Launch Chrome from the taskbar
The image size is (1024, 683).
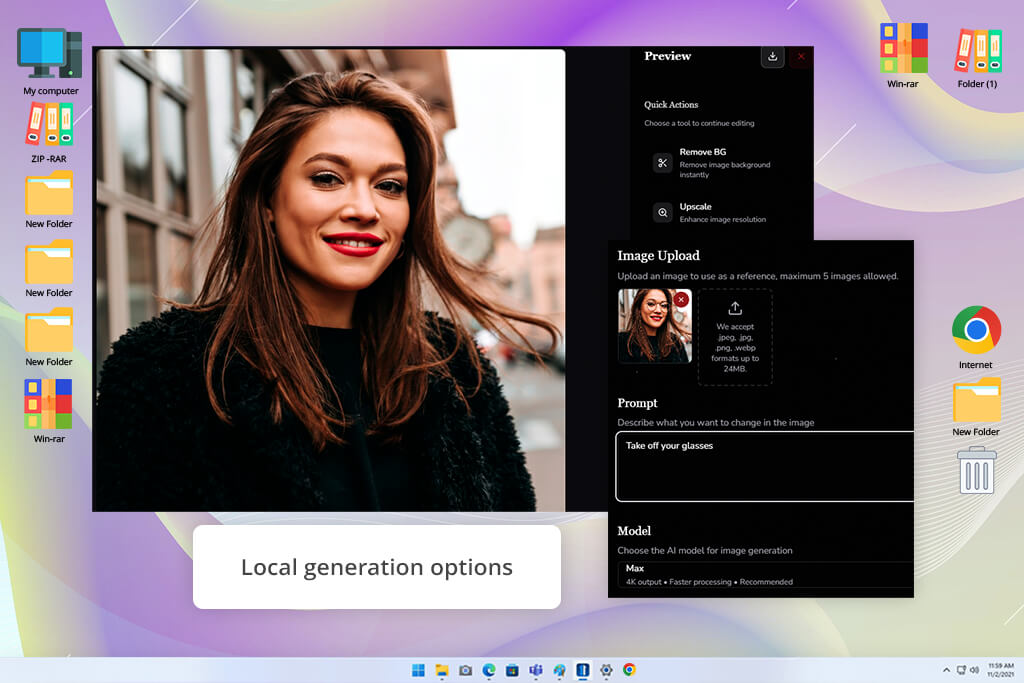tap(630, 670)
